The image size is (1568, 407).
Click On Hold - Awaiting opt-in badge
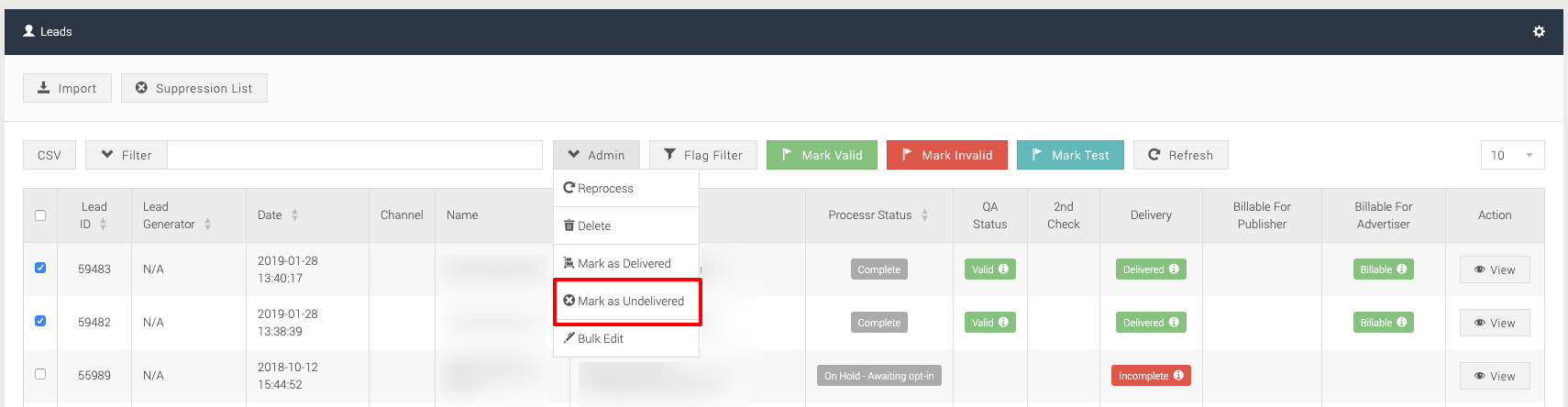(879, 376)
